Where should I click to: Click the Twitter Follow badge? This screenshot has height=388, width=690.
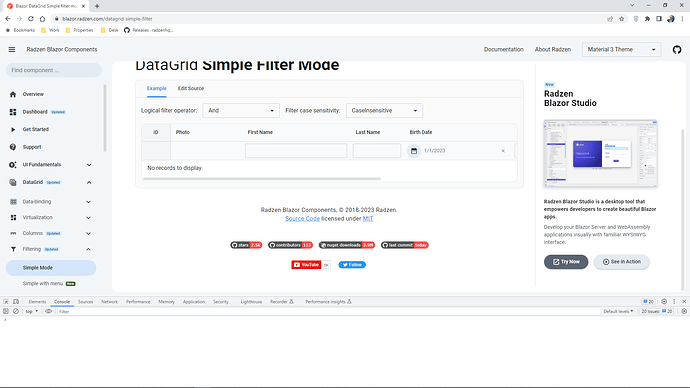pos(352,265)
